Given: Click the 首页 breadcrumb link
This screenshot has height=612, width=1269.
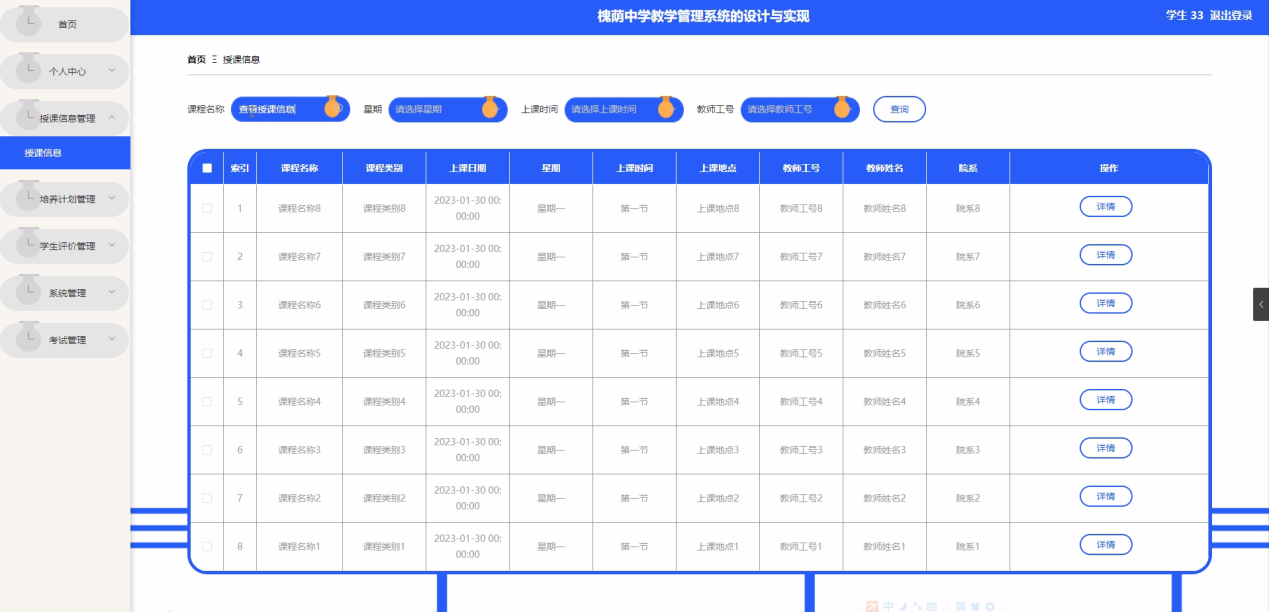Looking at the screenshot, I should click(x=196, y=60).
